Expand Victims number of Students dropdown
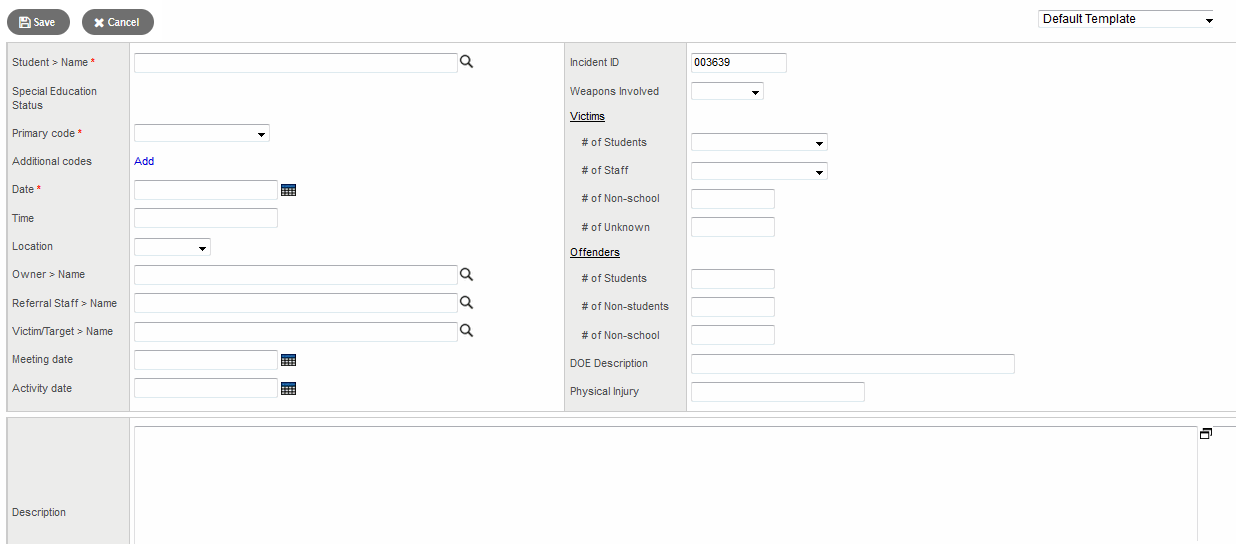 tap(759, 143)
